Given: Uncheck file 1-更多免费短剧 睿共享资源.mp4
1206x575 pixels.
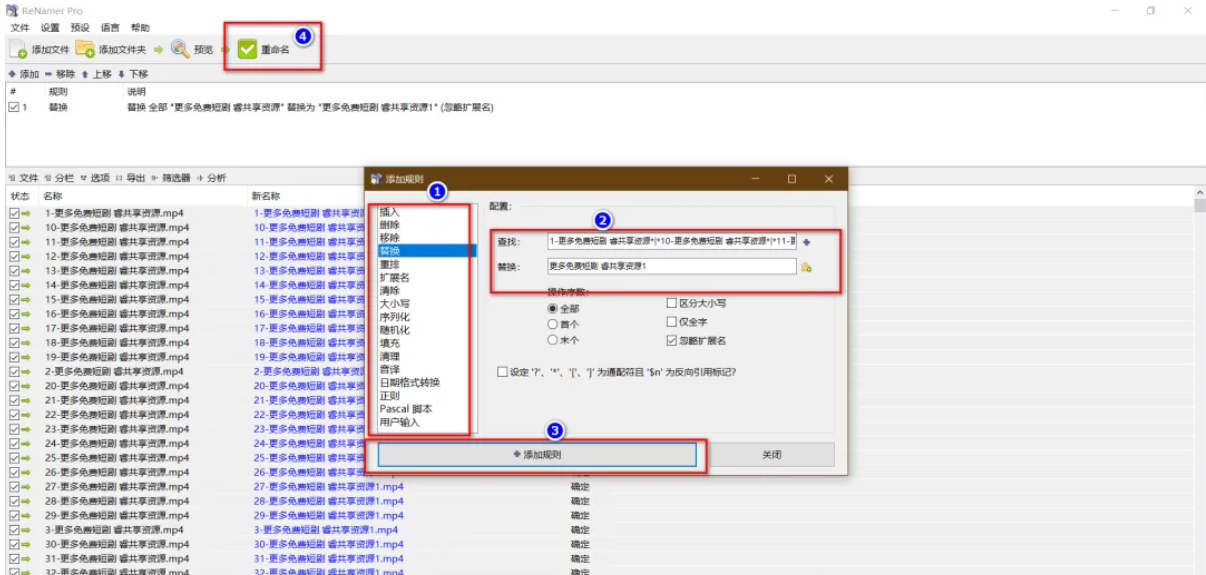Looking at the screenshot, I should tap(14, 213).
